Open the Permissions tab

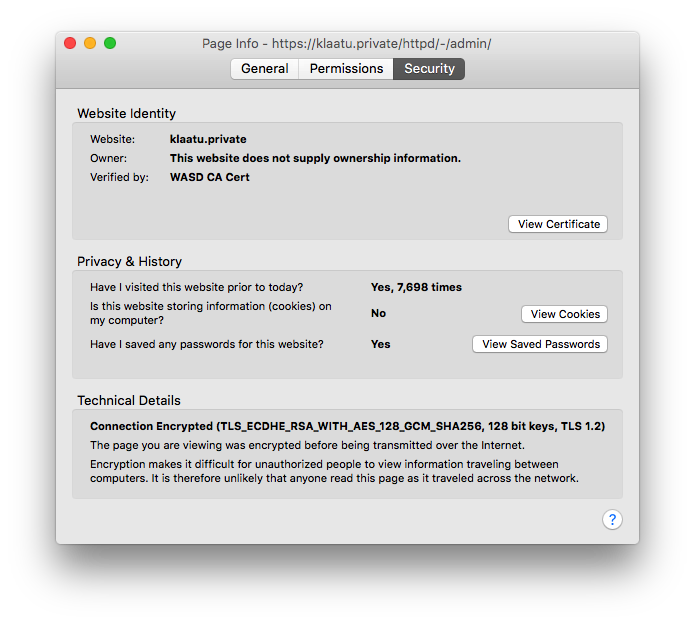click(346, 69)
